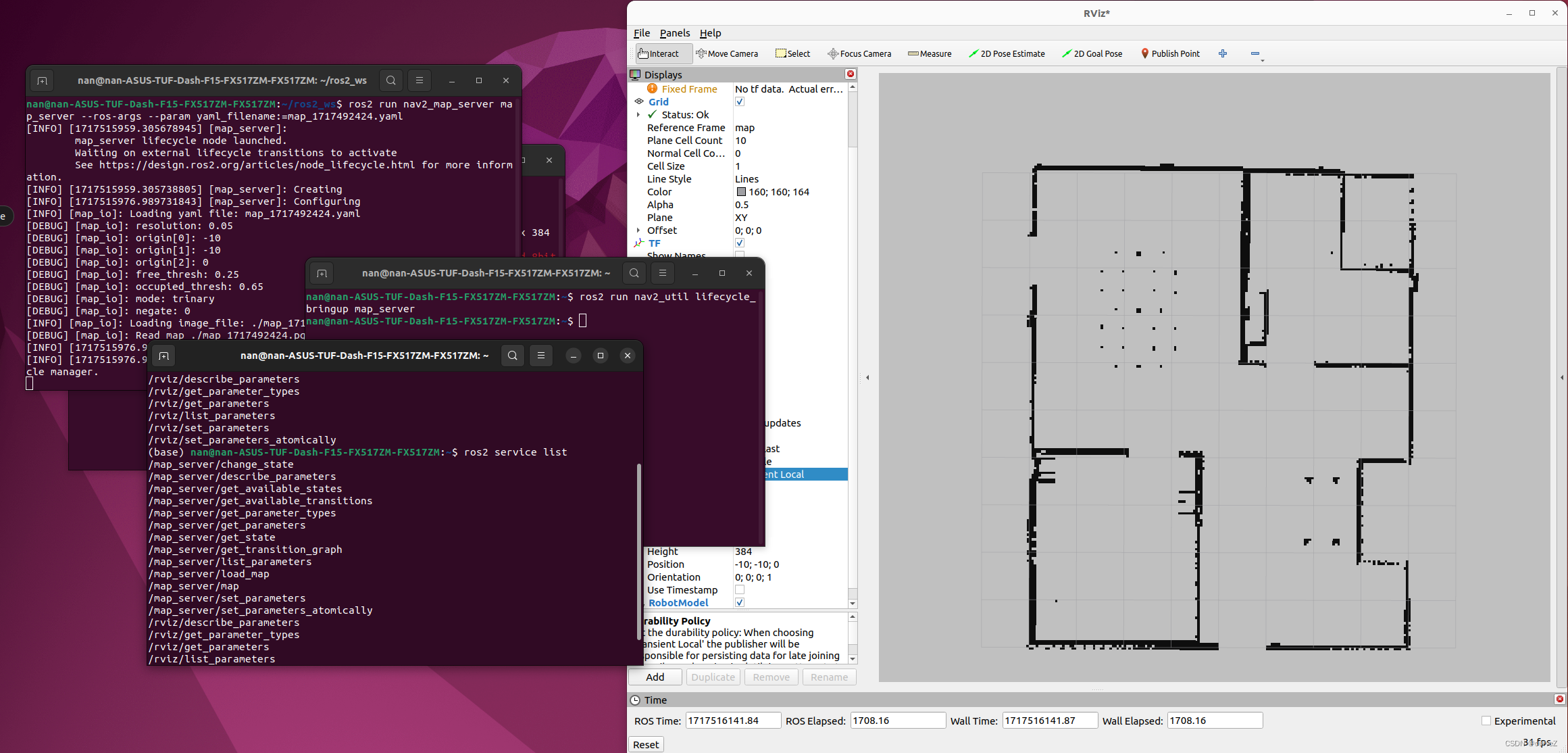Enable the Experimental checkbox
The image size is (1568, 753).
1486,721
